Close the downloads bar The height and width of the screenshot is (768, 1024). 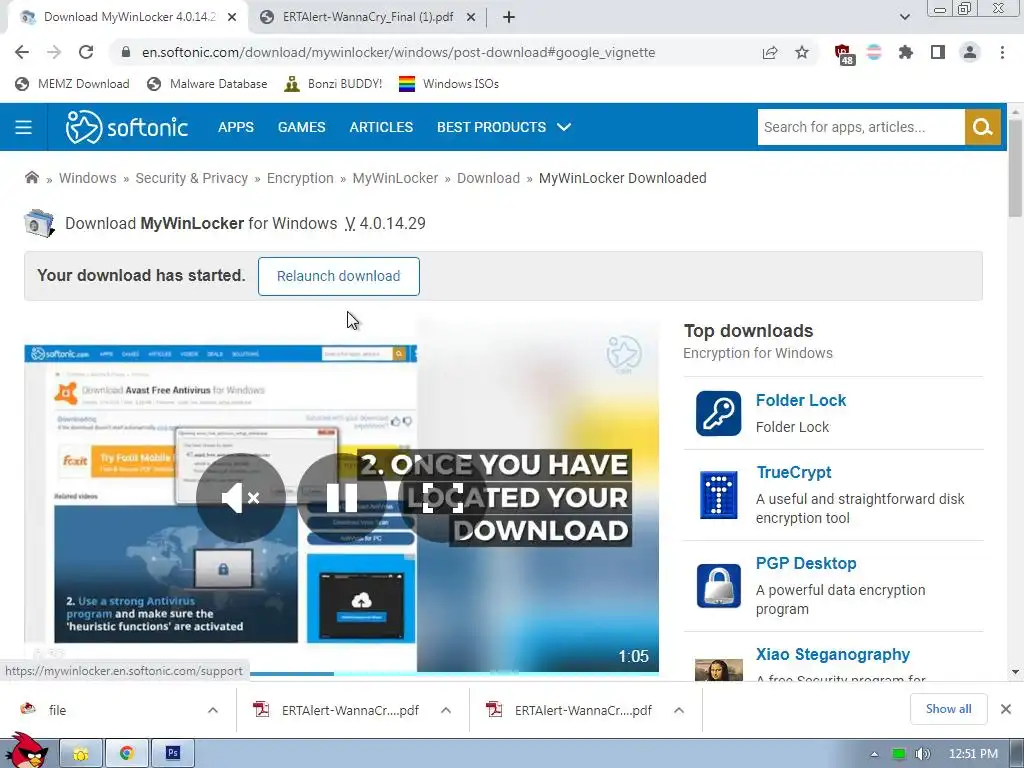(1006, 709)
